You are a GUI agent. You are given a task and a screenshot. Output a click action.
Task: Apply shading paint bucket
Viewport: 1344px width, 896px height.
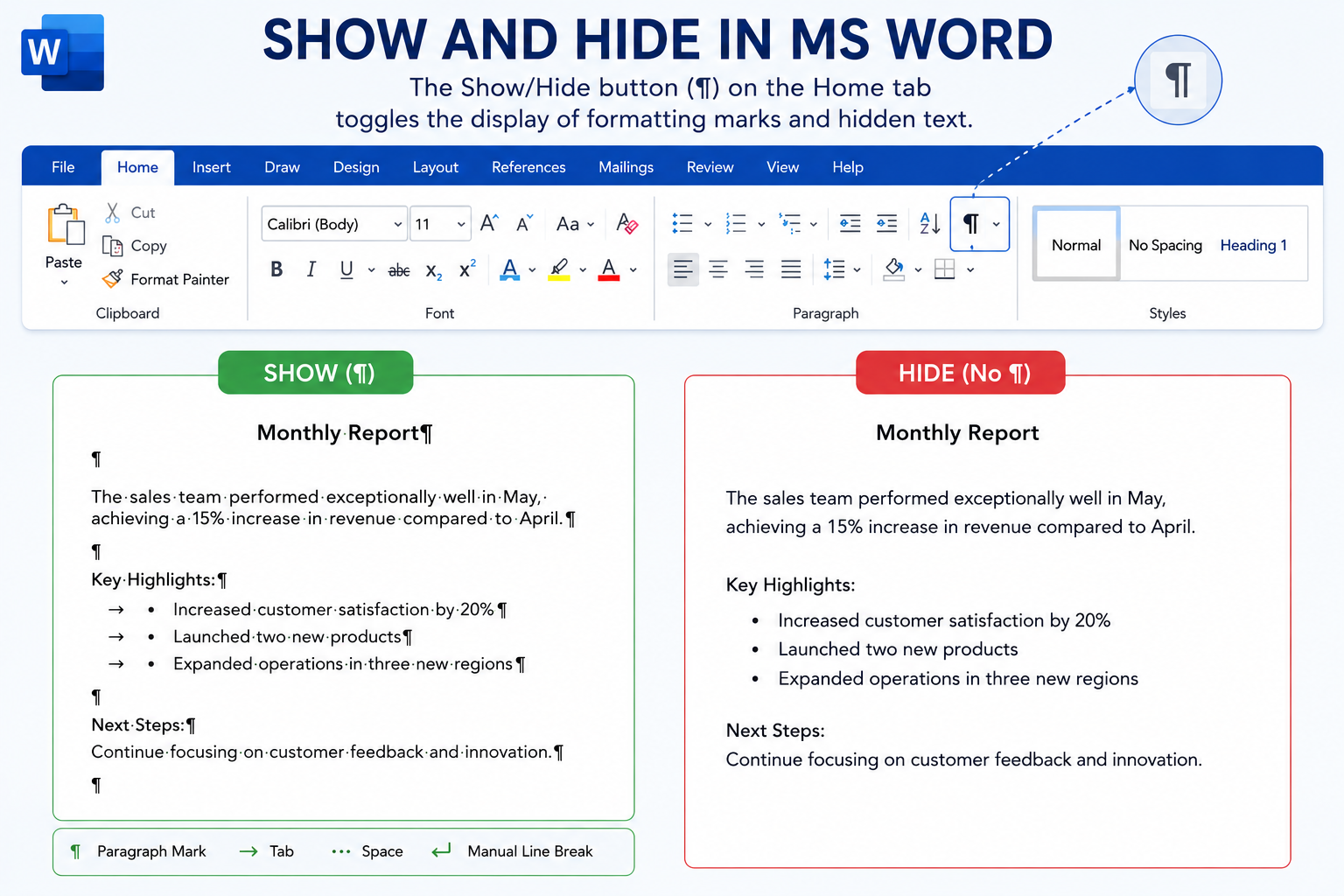tap(894, 269)
